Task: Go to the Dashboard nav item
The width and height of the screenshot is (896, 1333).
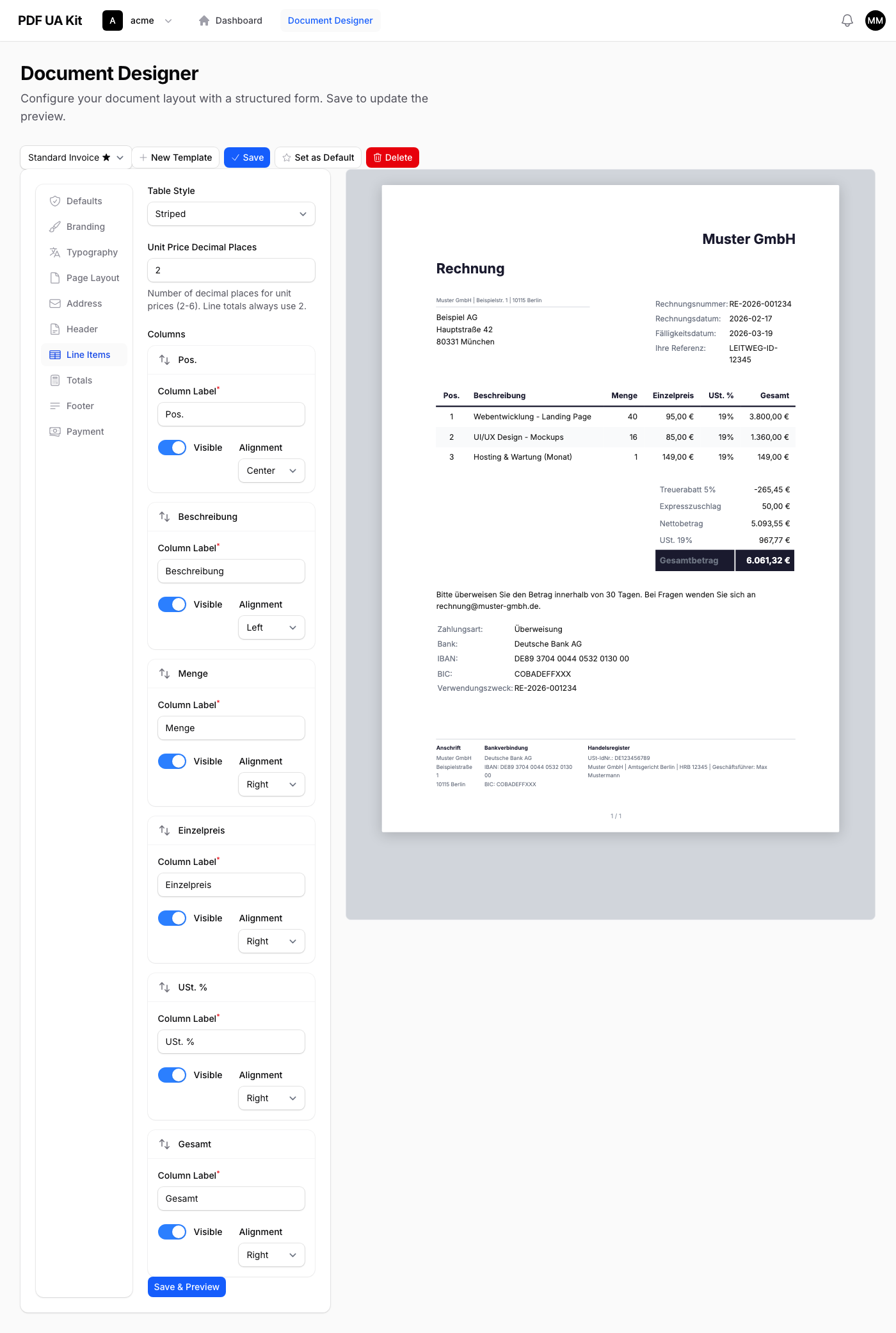Action: point(230,20)
